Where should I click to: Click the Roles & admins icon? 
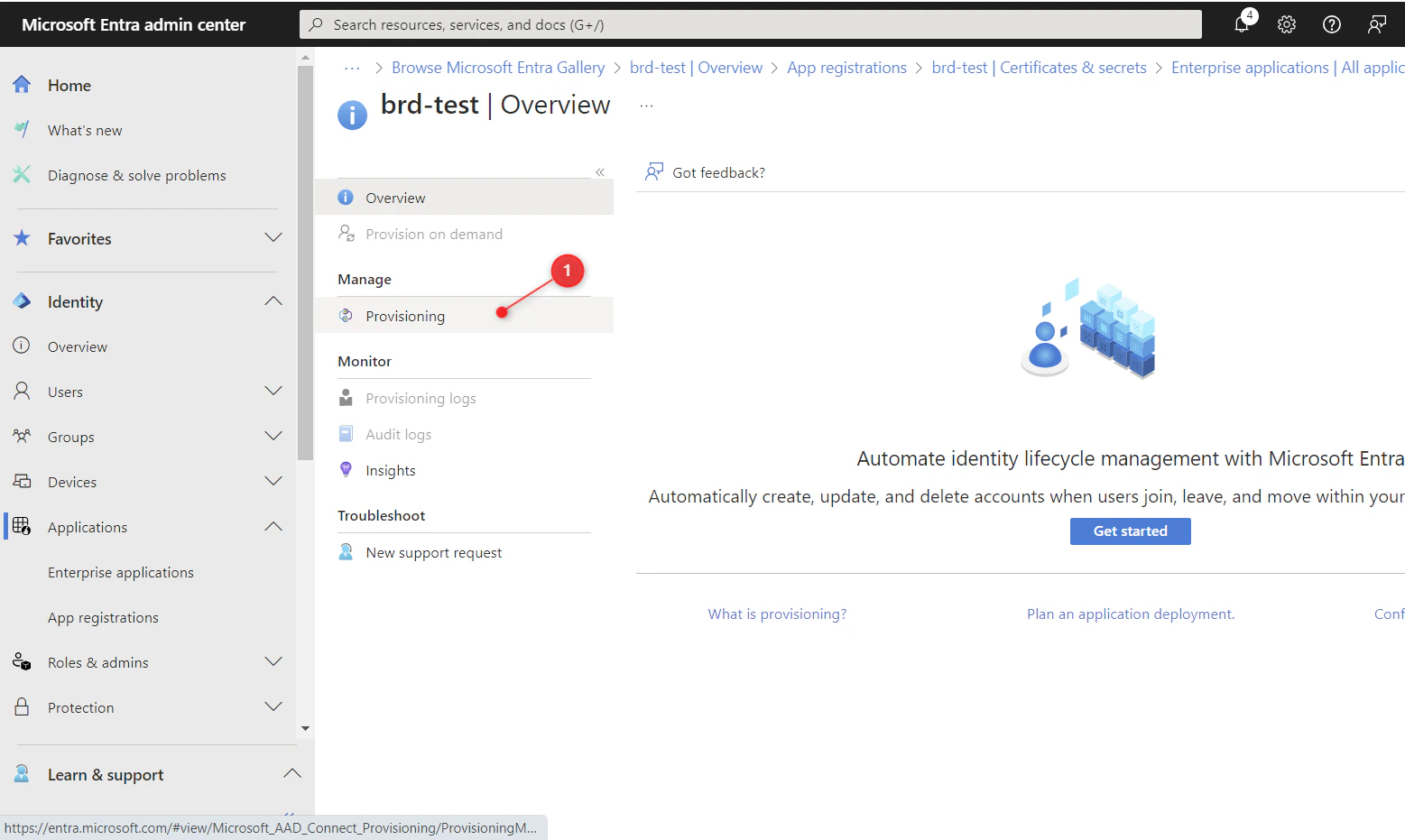pos(22,662)
